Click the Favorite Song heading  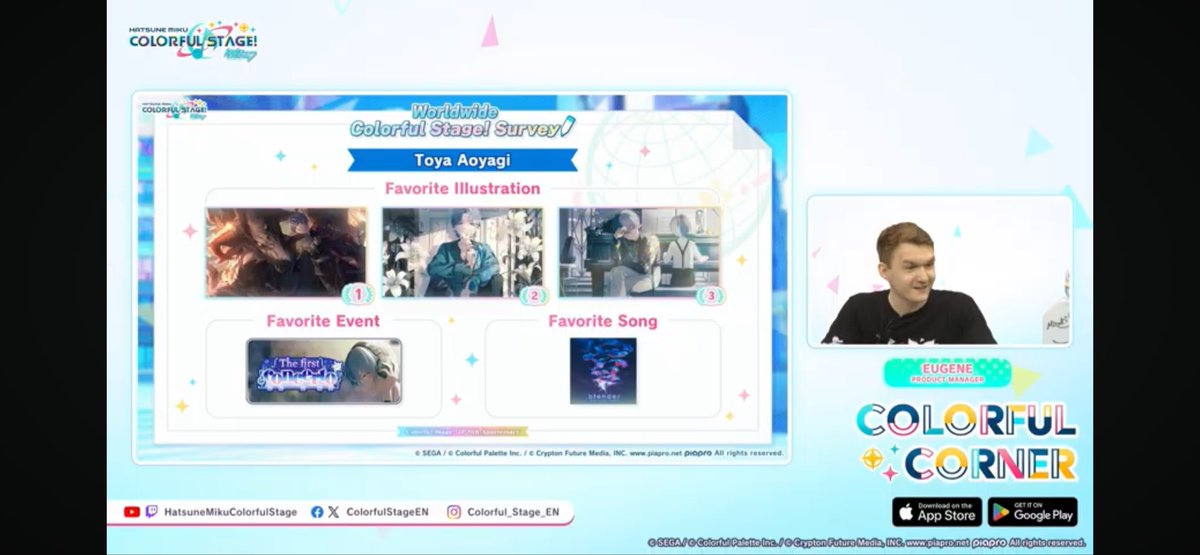[603, 321]
